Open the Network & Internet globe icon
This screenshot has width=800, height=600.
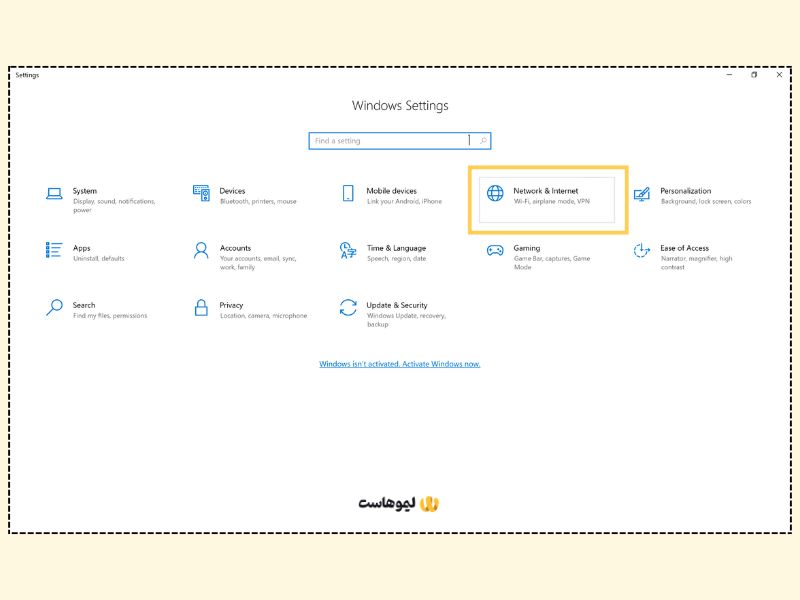pos(495,193)
